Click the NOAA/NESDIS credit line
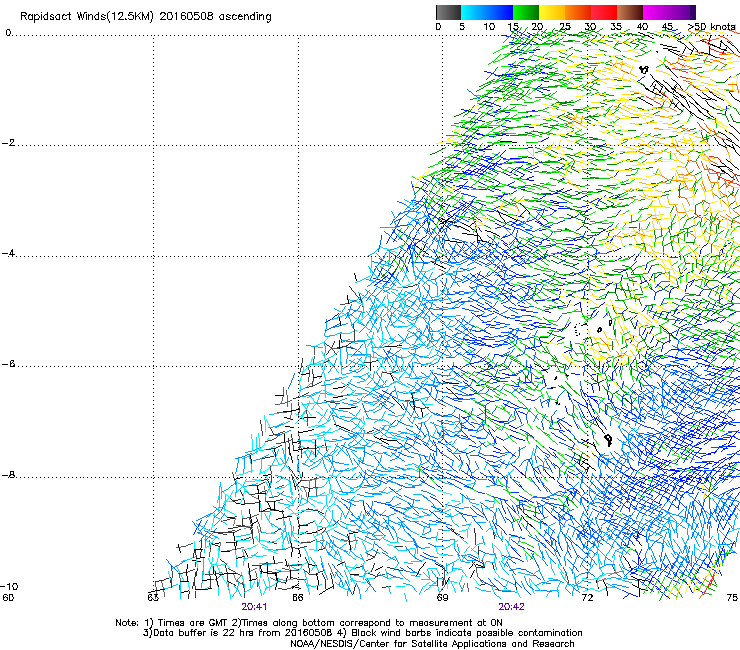This screenshot has width=740, height=650. click(432, 644)
